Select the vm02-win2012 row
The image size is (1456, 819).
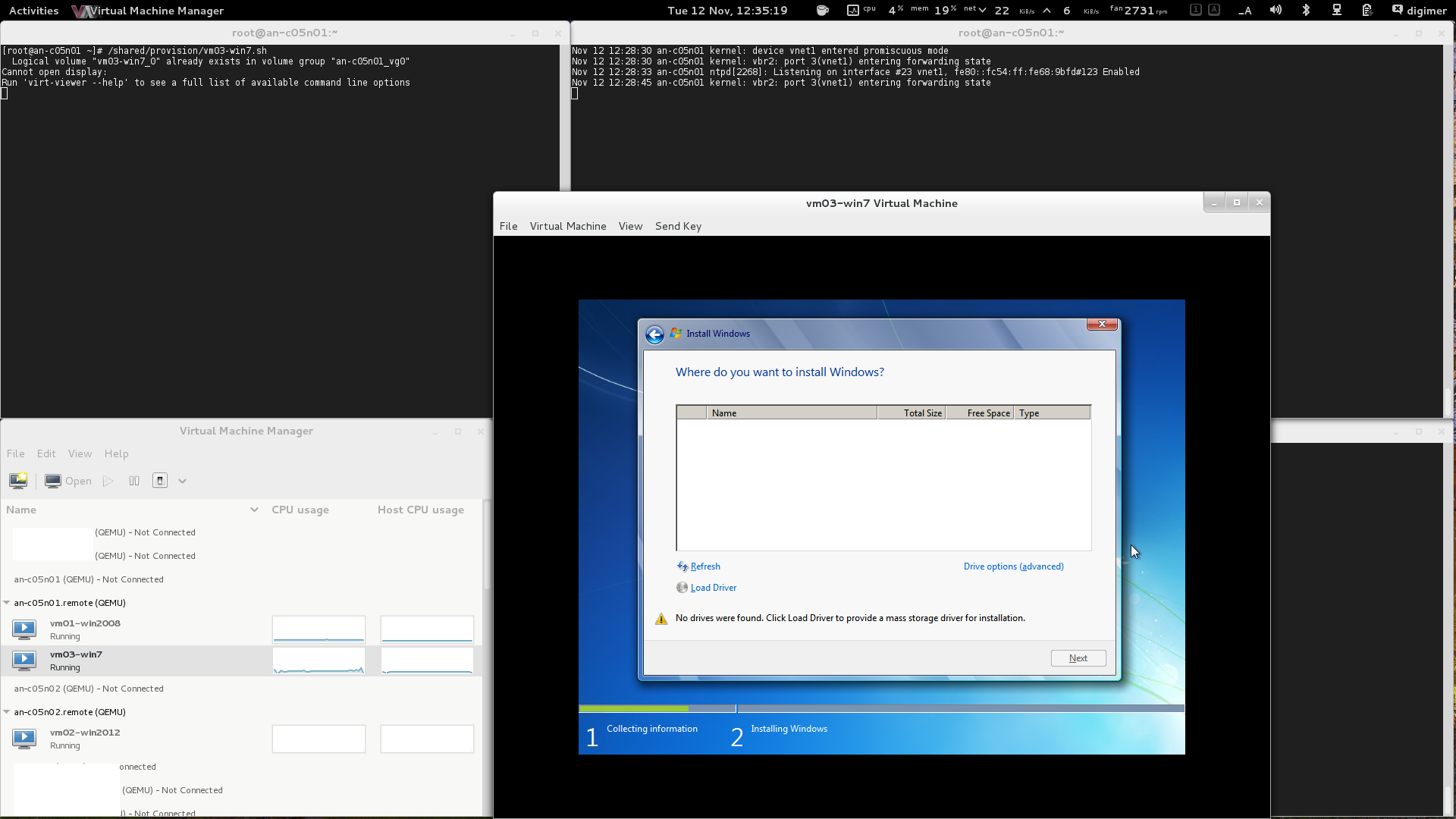point(241,739)
